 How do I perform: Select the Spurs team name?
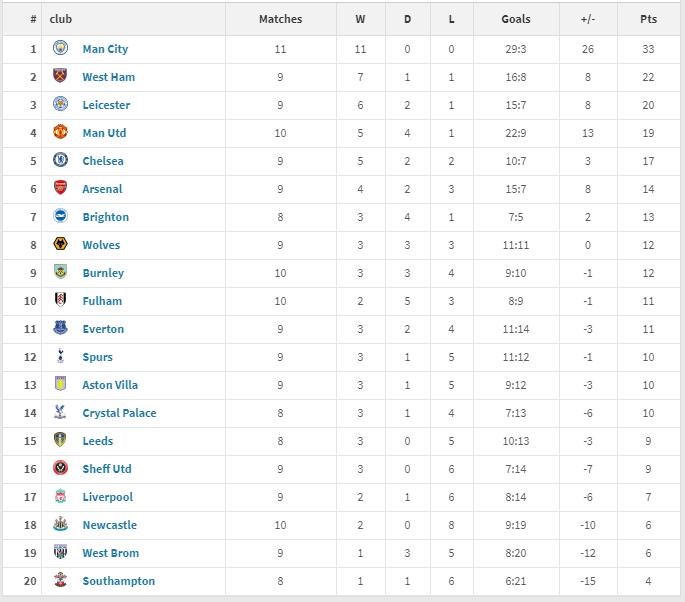pos(97,357)
